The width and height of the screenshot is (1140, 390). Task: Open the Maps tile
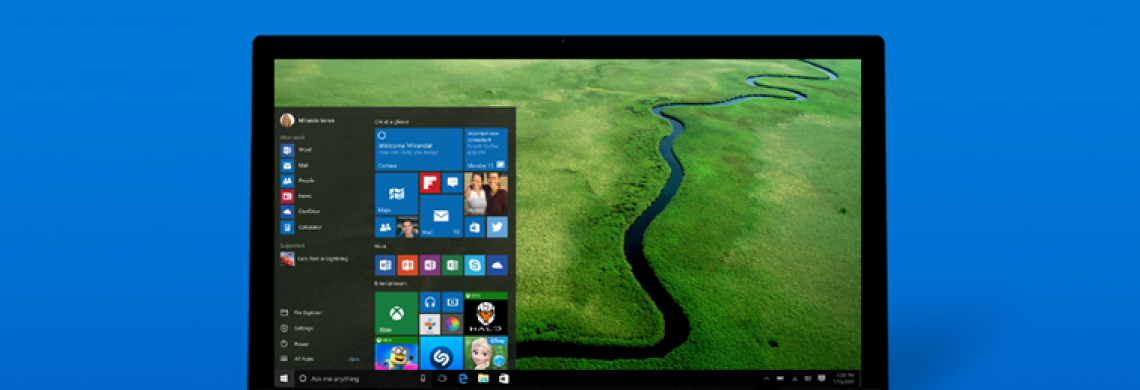point(396,194)
